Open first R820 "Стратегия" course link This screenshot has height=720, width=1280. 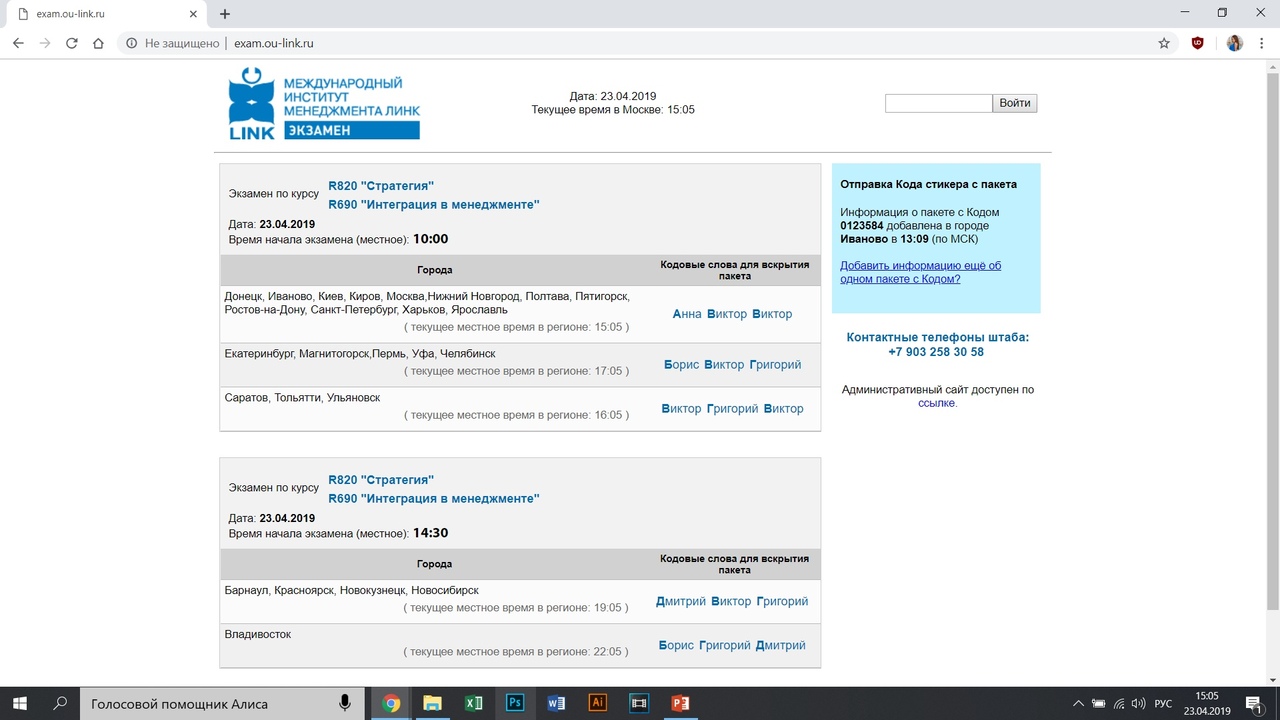[x=381, y=186]
